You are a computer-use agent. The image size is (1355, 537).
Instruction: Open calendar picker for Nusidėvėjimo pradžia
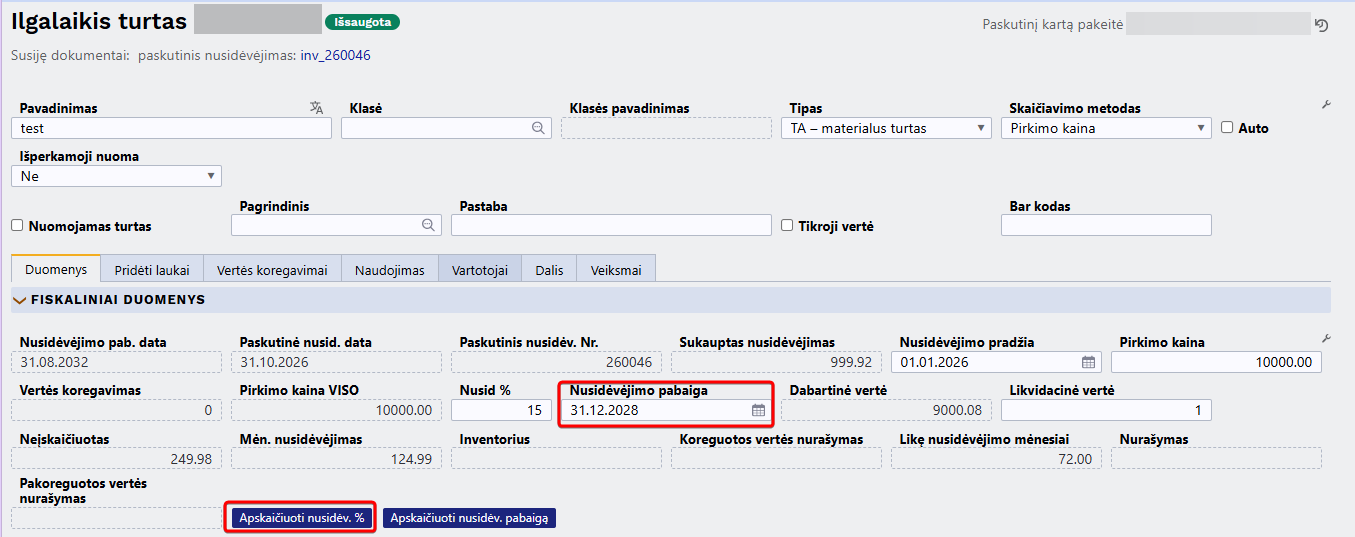pos(1088,362)
